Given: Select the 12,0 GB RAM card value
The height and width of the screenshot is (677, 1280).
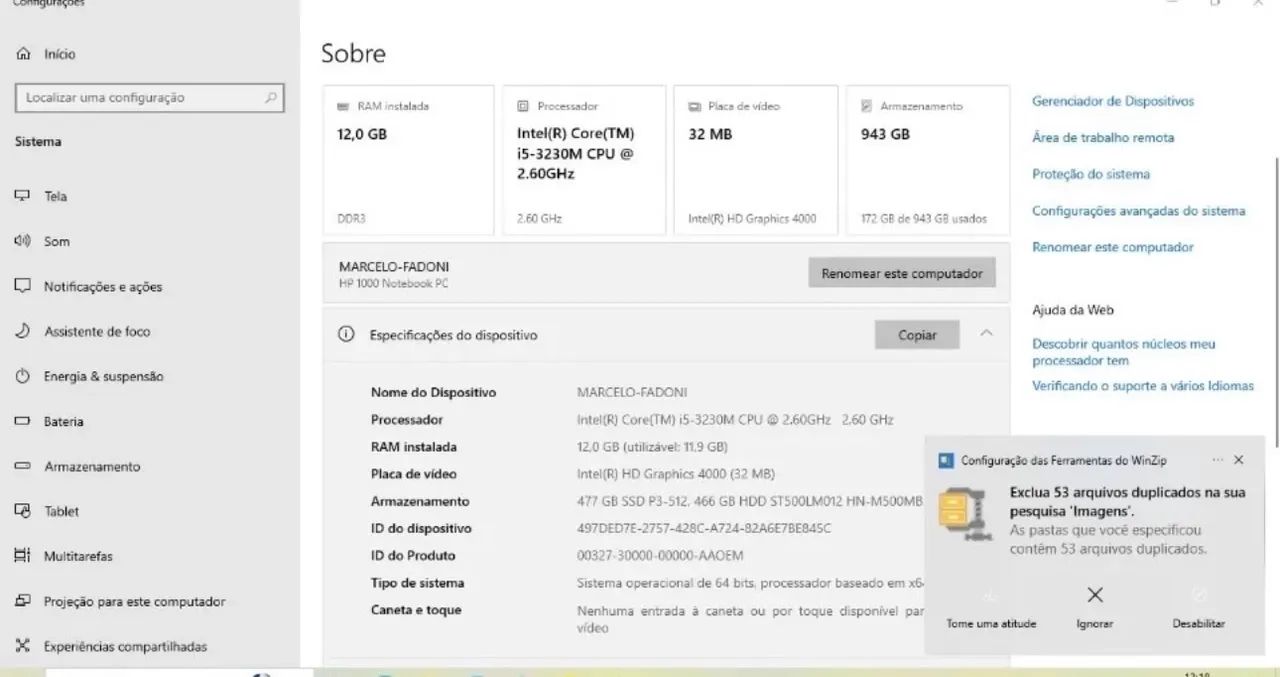Looking at the screenshot, I should [362, 134].
